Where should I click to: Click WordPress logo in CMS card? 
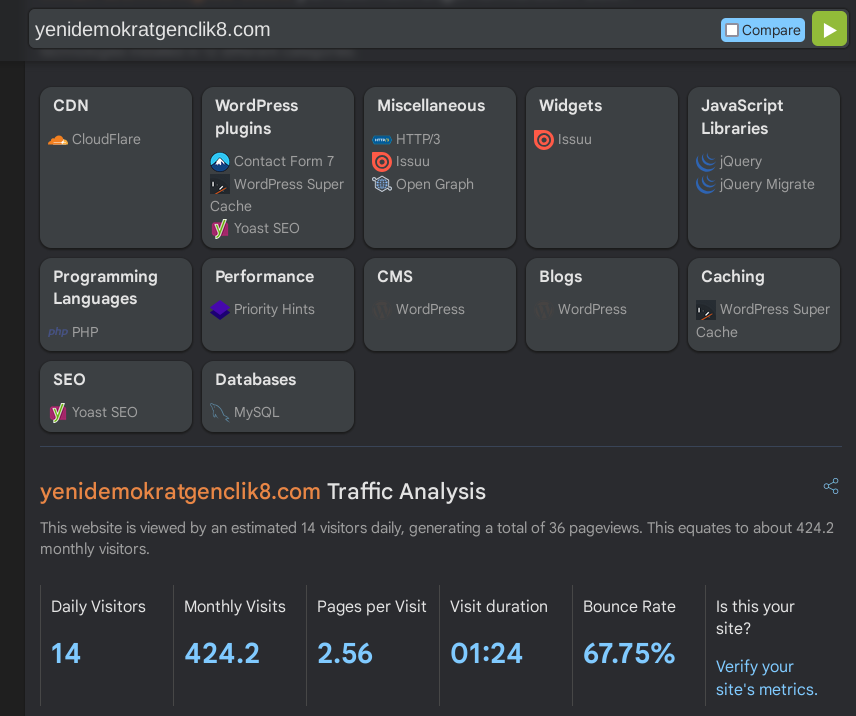(x=382, y=309)
